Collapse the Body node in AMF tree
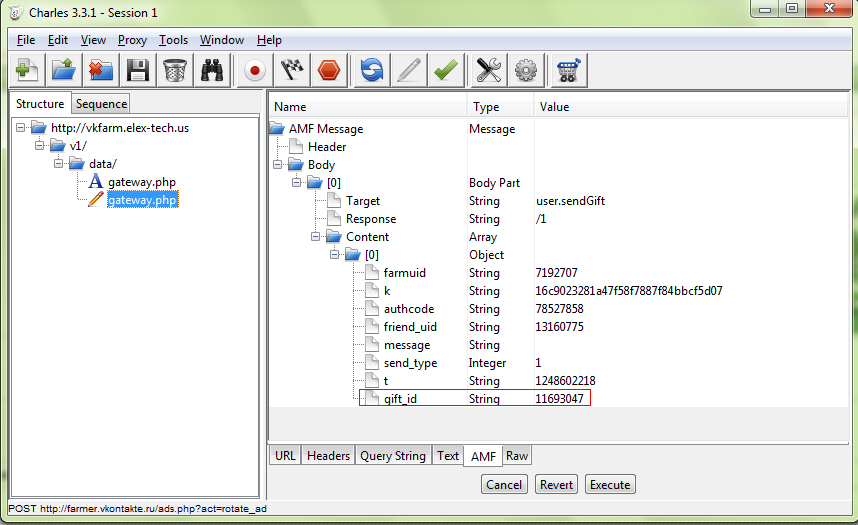The width and height of the screenshot is (858, 525). click(x=277, y=164)
